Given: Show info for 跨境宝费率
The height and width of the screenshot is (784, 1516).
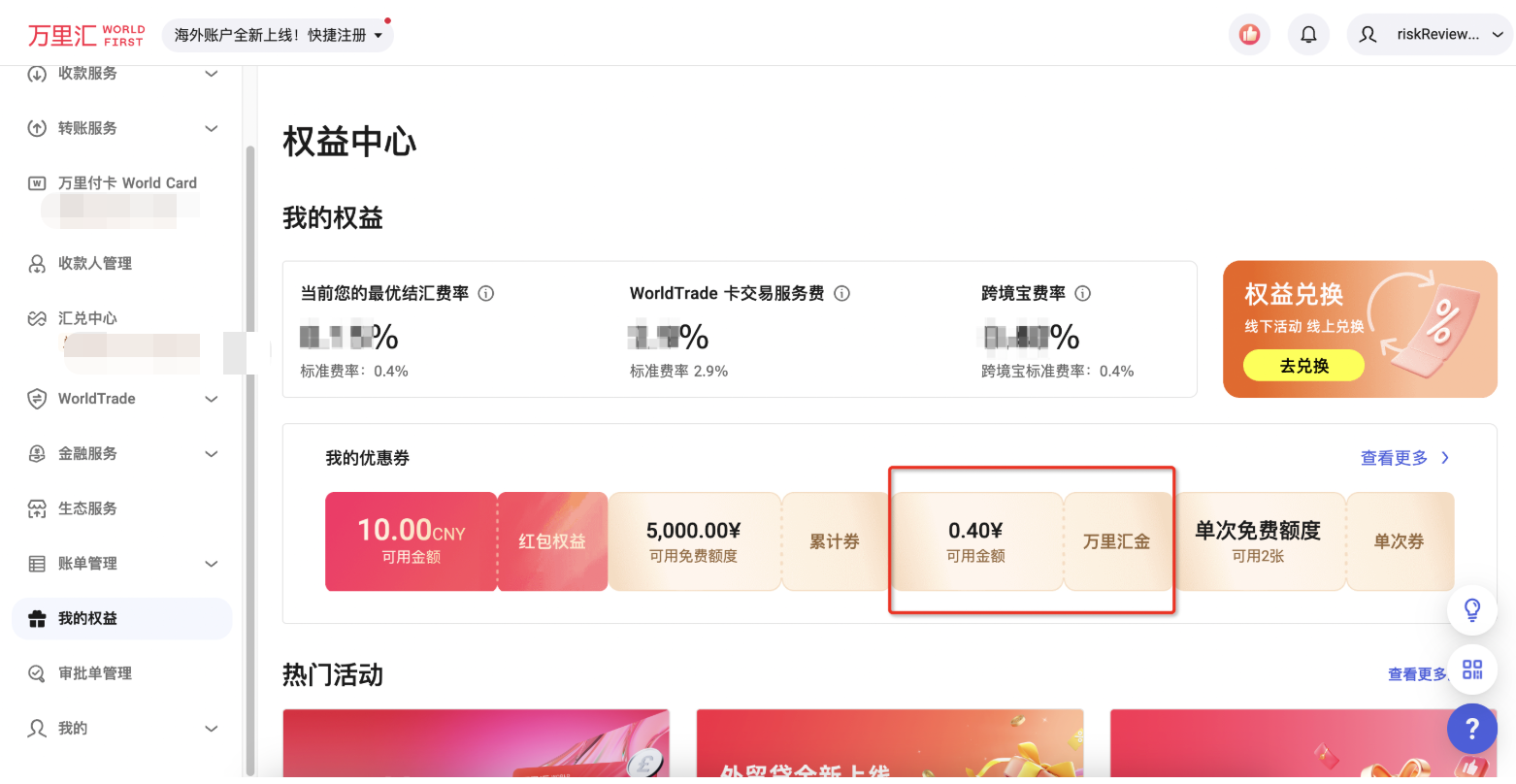Looking at the screenshot, I should point(1083,293).
